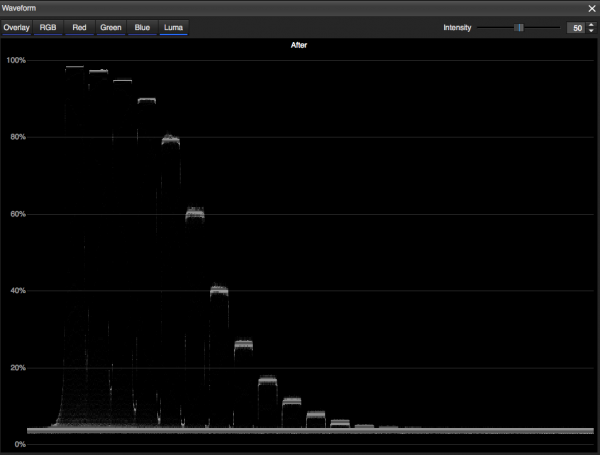Decrease intensity with the stepper down arrow
Image resolution: width=600 pixels, height=455 pixels.
[591, 31]
